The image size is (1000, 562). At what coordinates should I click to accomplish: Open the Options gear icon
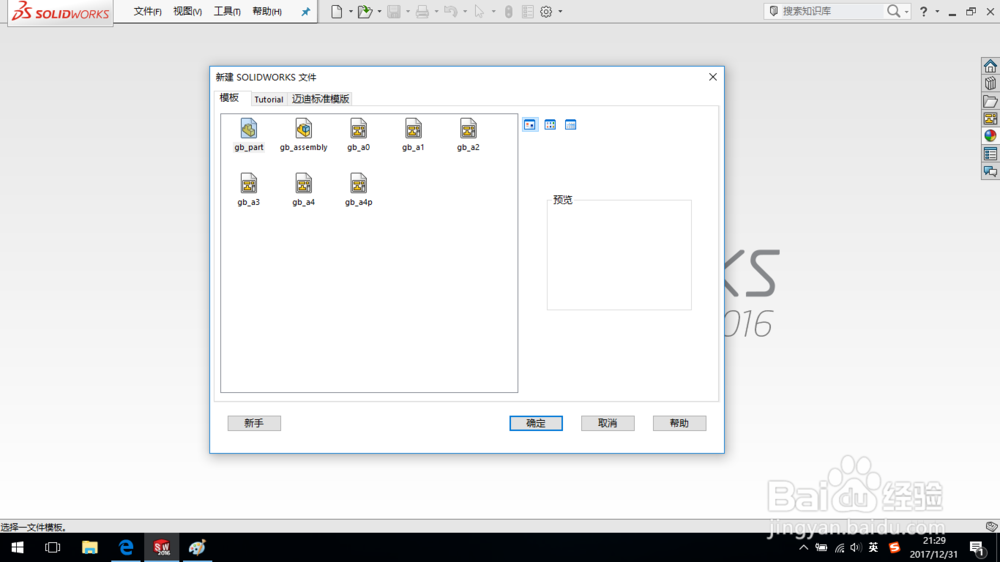pos(546,11)
